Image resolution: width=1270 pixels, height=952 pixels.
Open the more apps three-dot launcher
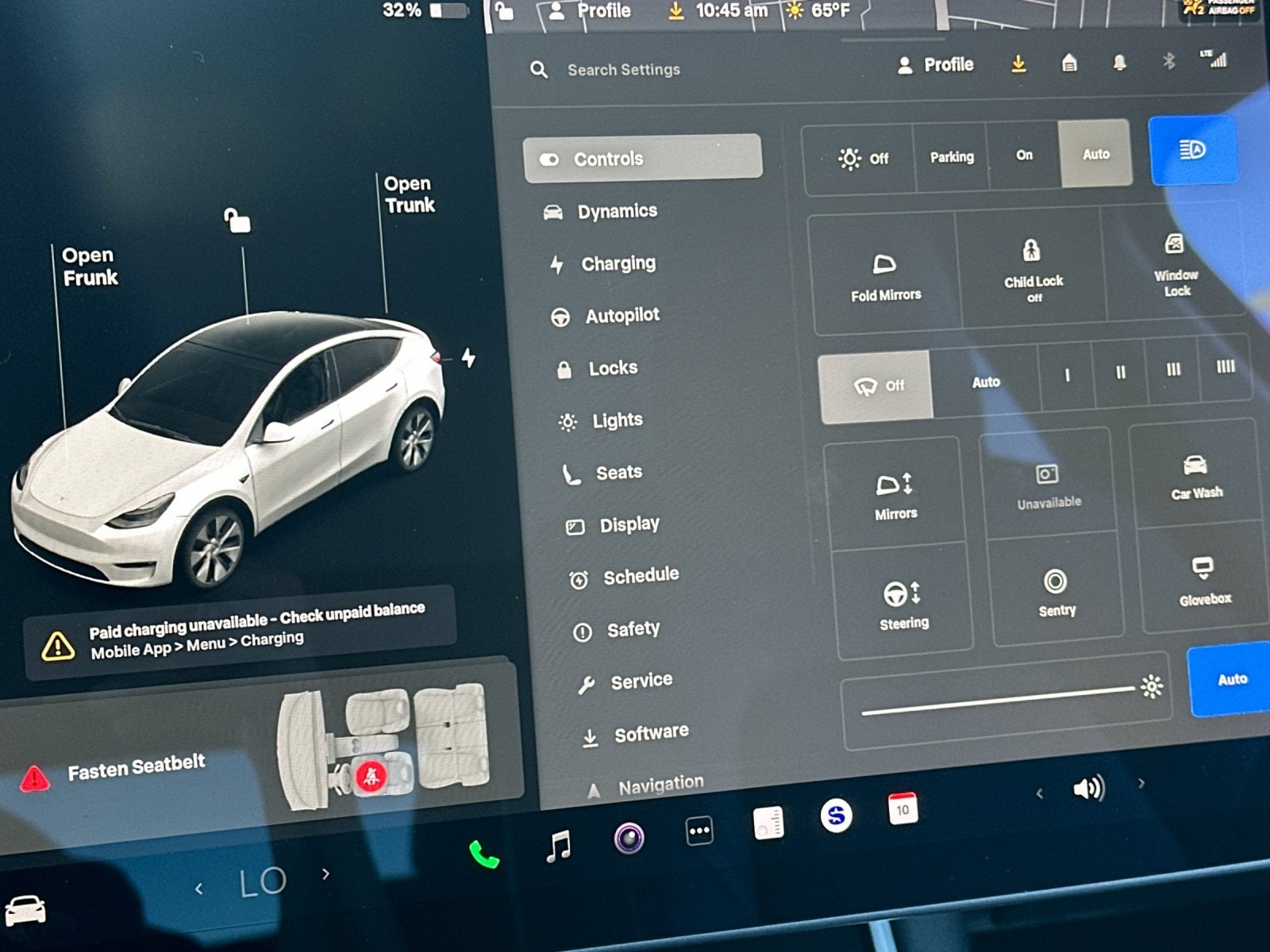(698, 831)
